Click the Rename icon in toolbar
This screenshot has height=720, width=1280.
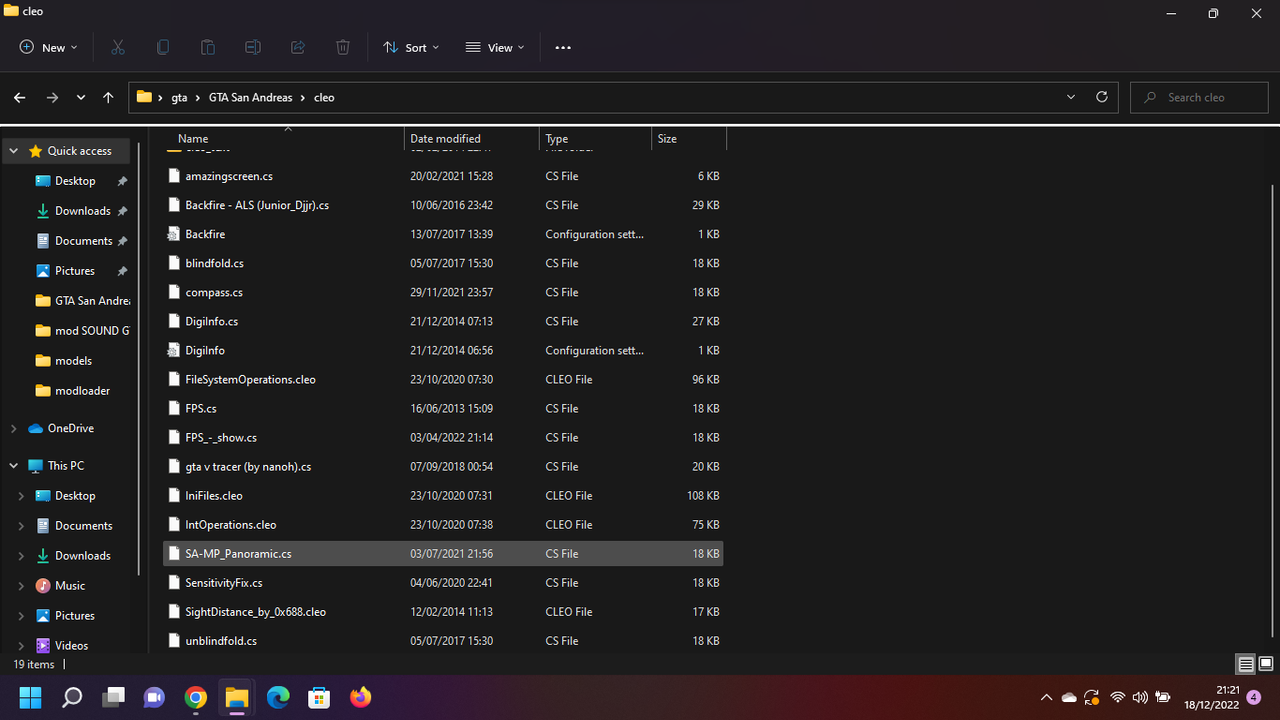tap(253, 47)
